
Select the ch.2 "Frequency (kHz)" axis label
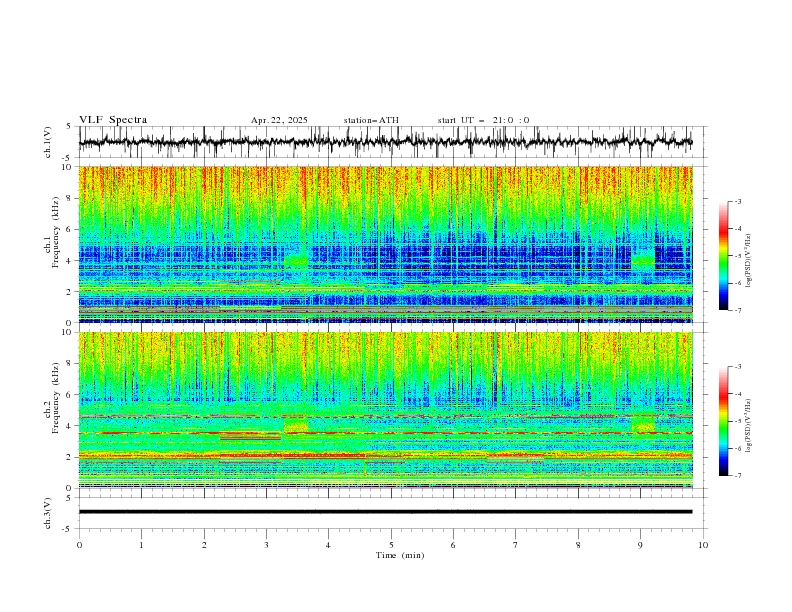pyautogui.click(x=56, y=398)
